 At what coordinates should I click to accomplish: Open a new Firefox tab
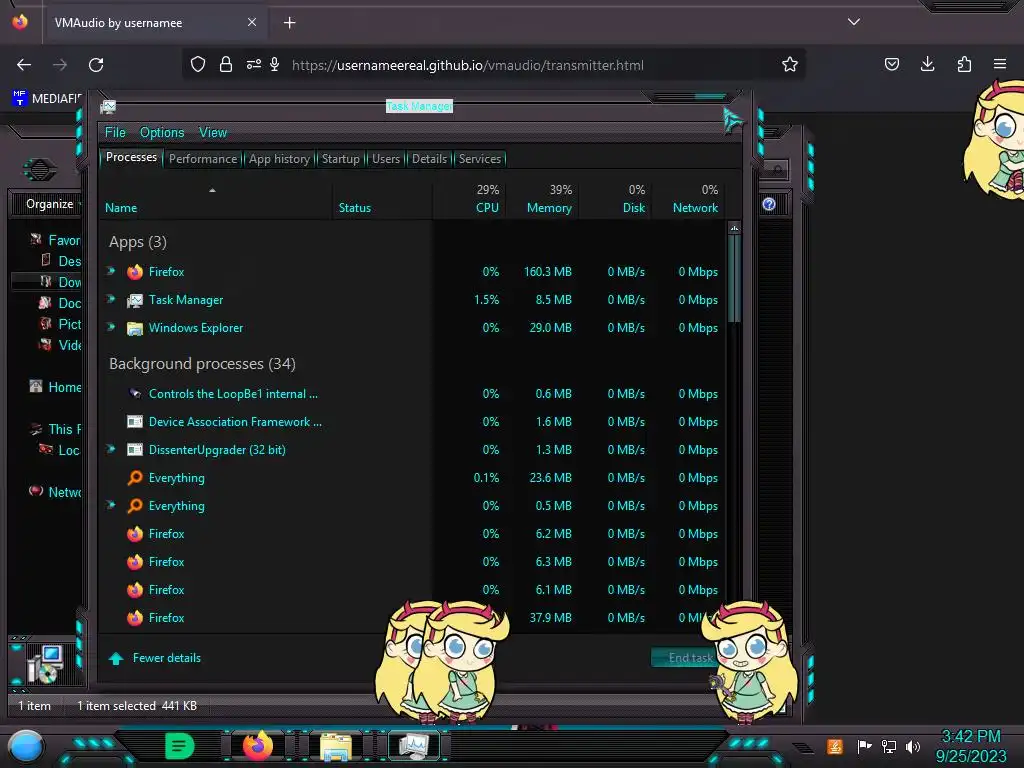point(289,22)
